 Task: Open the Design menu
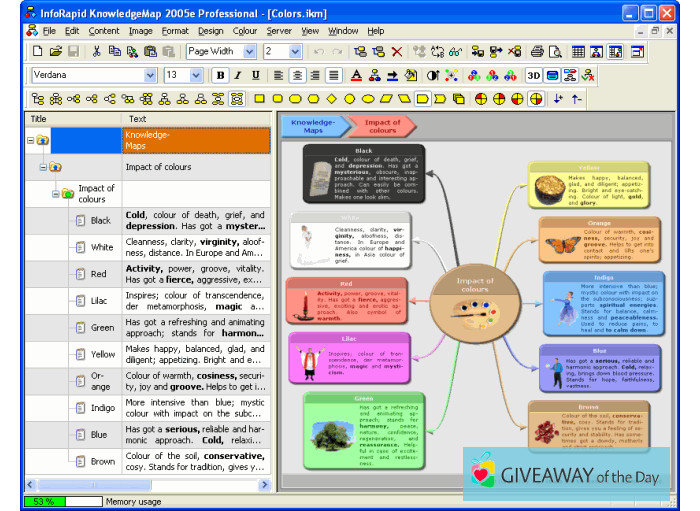[x=211, y=31]
